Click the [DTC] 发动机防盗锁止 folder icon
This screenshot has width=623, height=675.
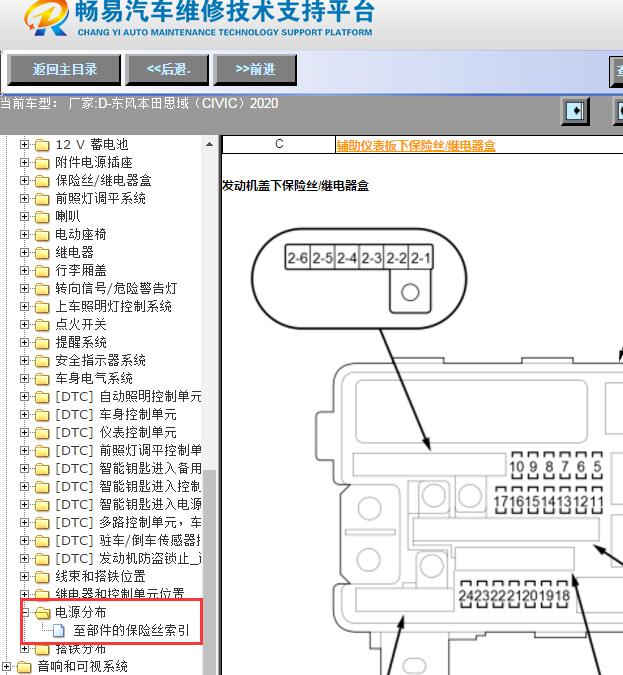42,559
